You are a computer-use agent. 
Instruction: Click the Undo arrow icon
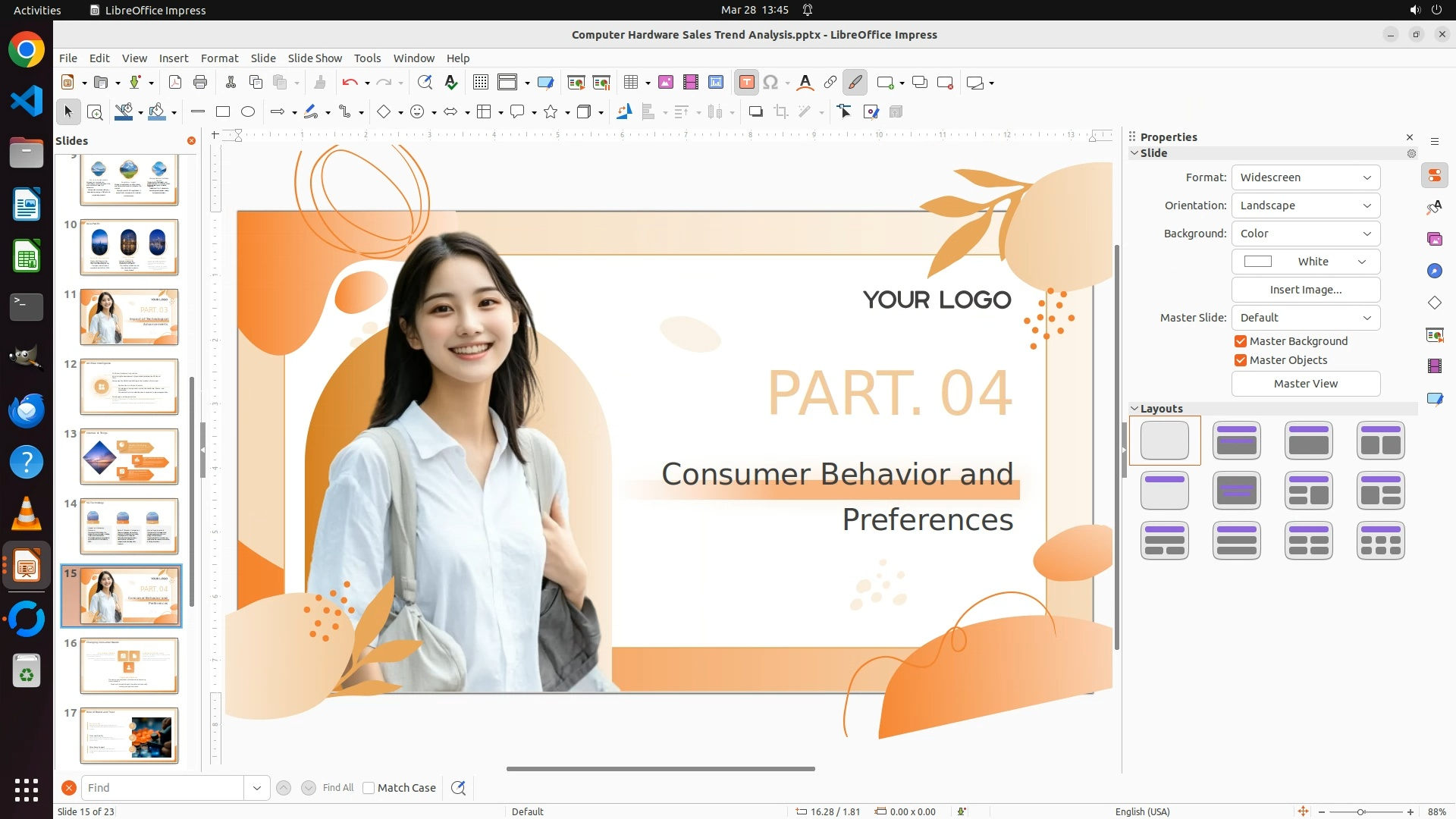[x=350, y=83]
